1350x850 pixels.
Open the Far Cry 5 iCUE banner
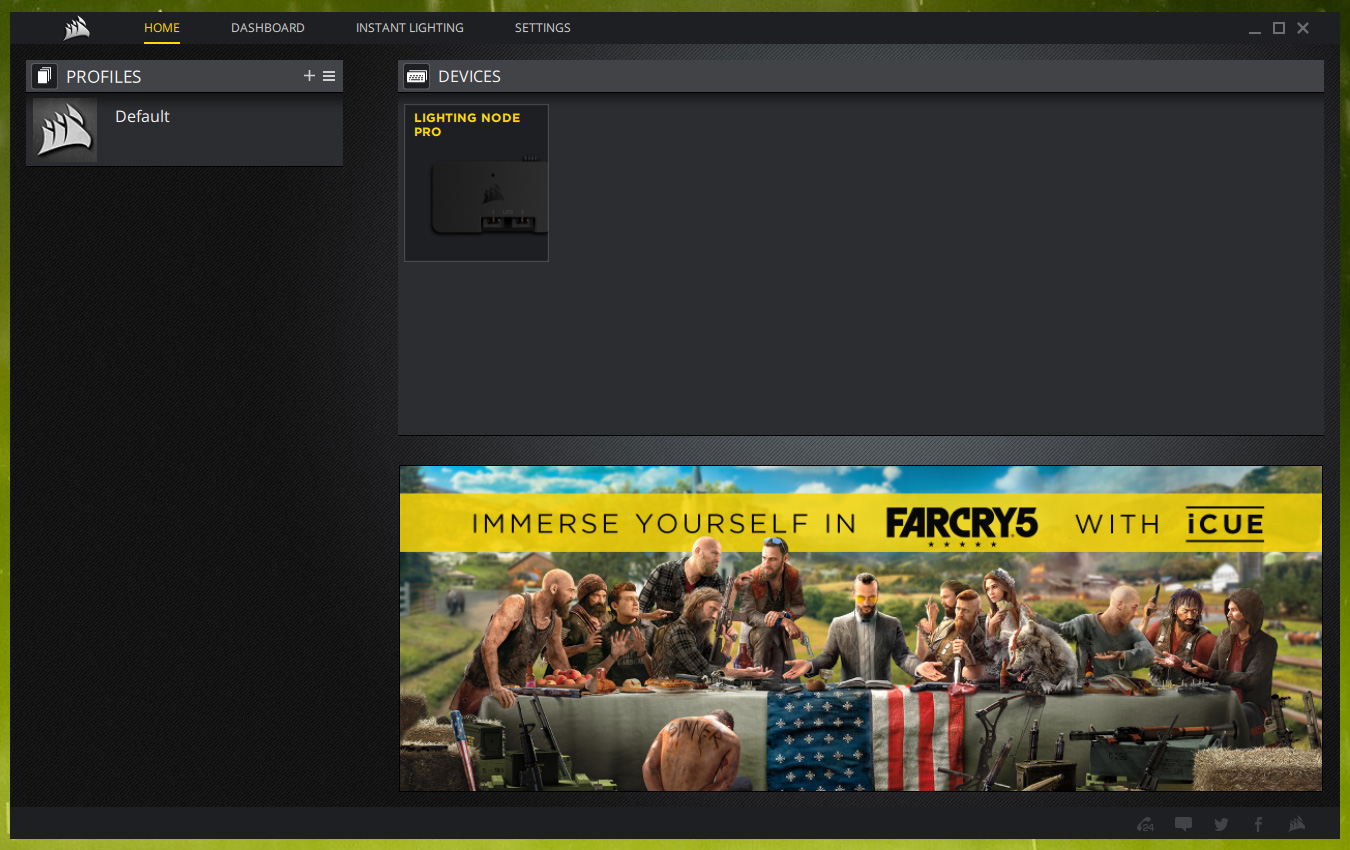click(860, 628)
